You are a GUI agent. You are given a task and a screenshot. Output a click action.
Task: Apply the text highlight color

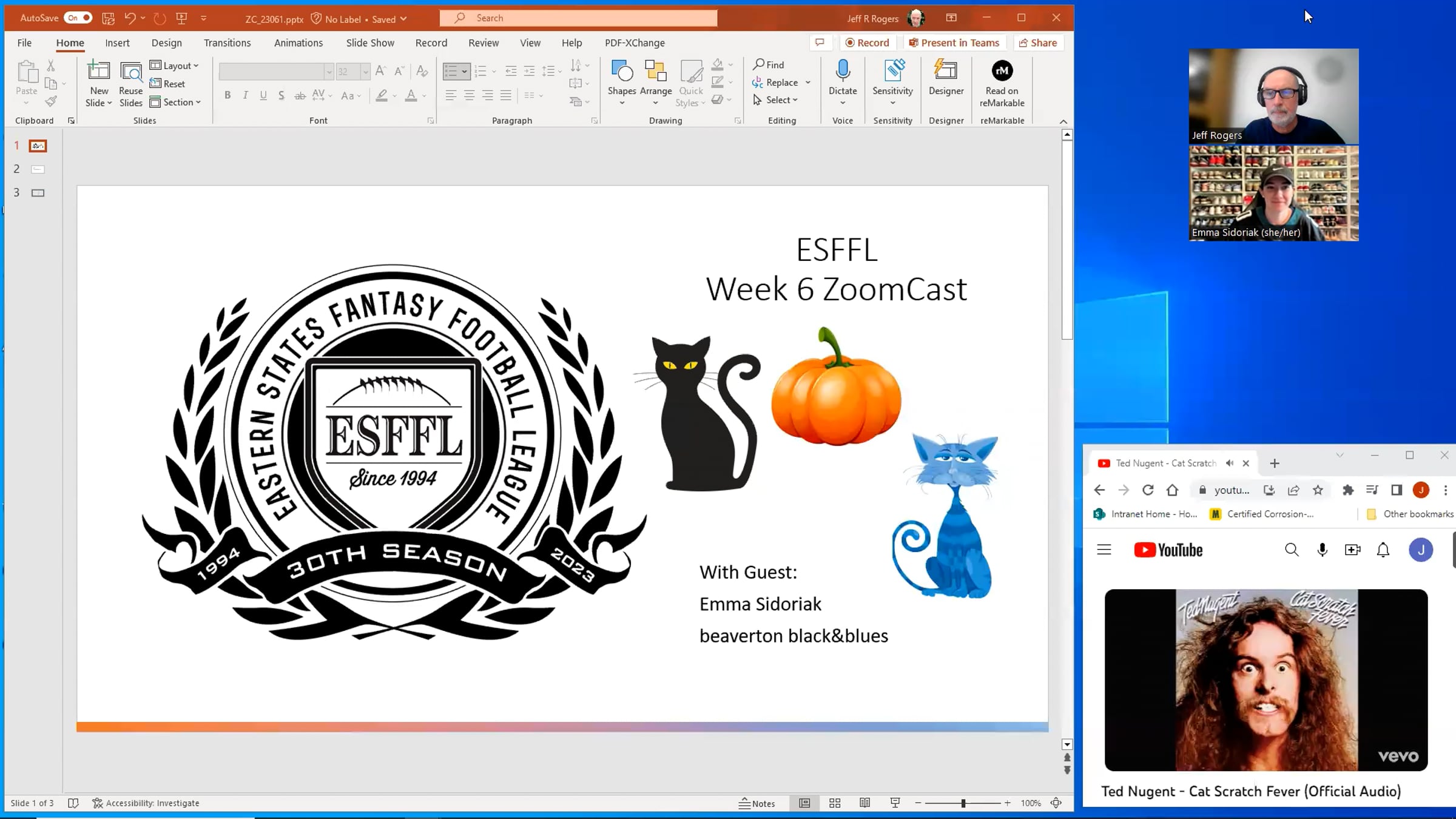click(x=382, y=95)
